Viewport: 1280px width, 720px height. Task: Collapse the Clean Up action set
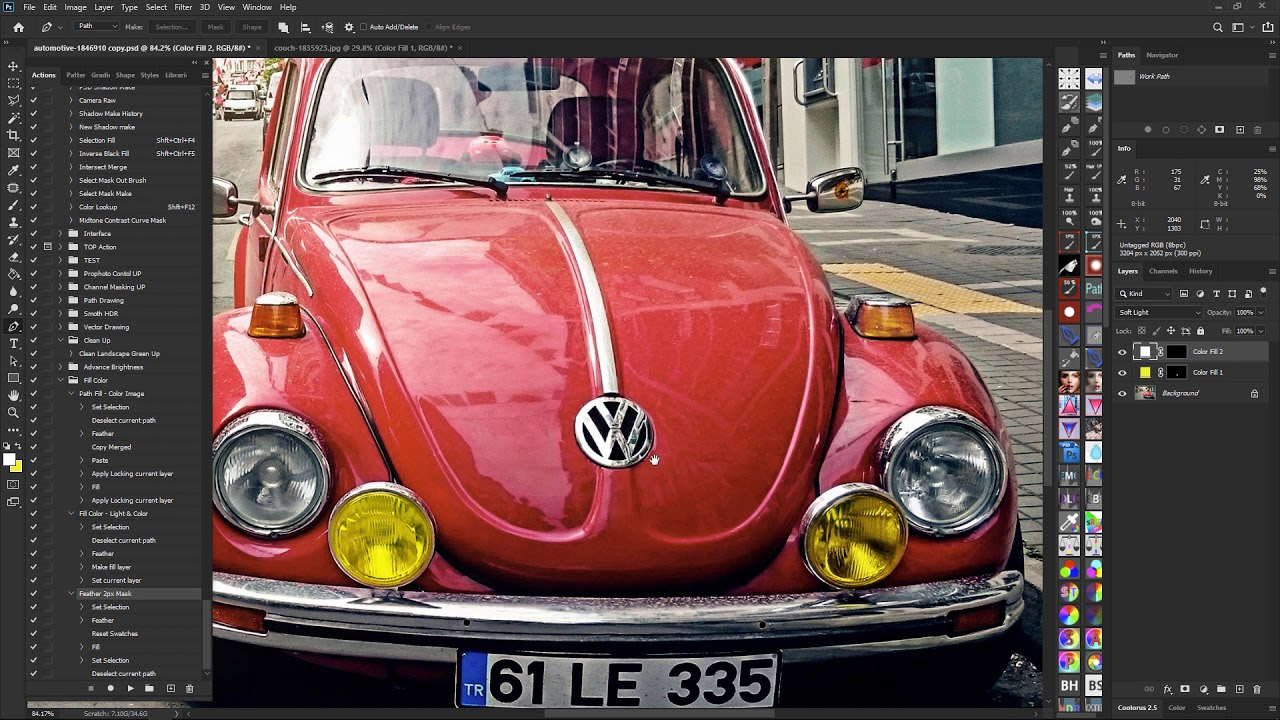(x=60, y=340)
